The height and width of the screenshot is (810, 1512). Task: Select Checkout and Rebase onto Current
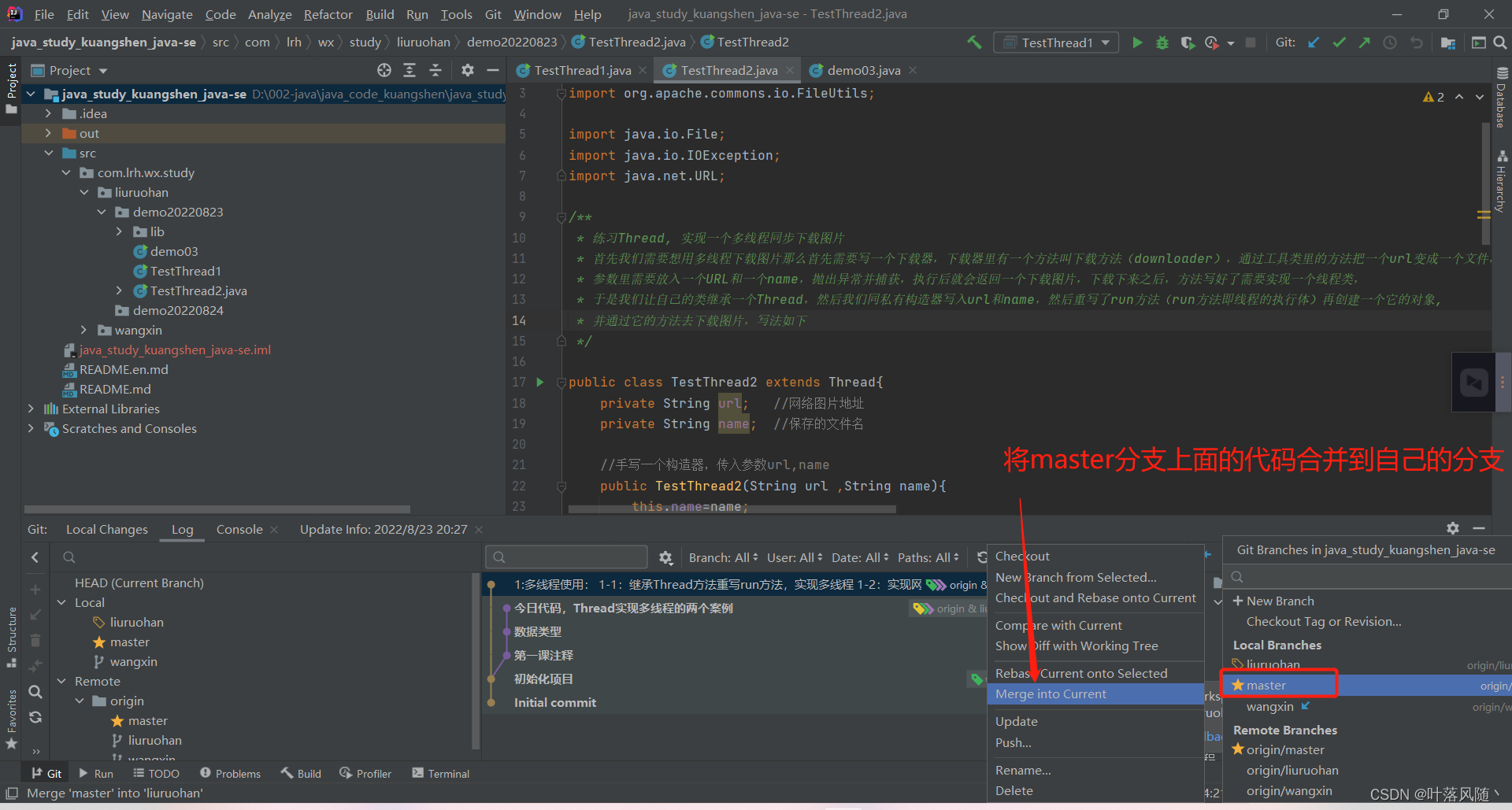[1095, 597]
